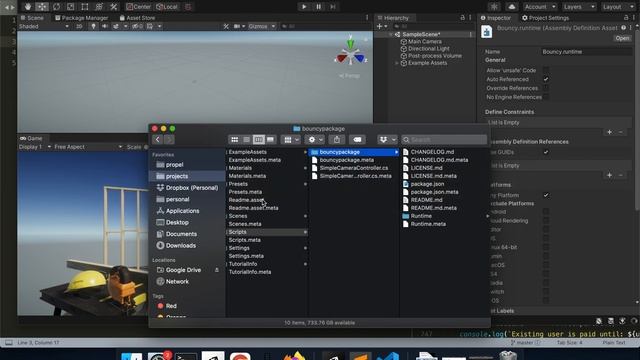Select the Game tab
This screenshot has height=360, width=640.
click(31, 138)
